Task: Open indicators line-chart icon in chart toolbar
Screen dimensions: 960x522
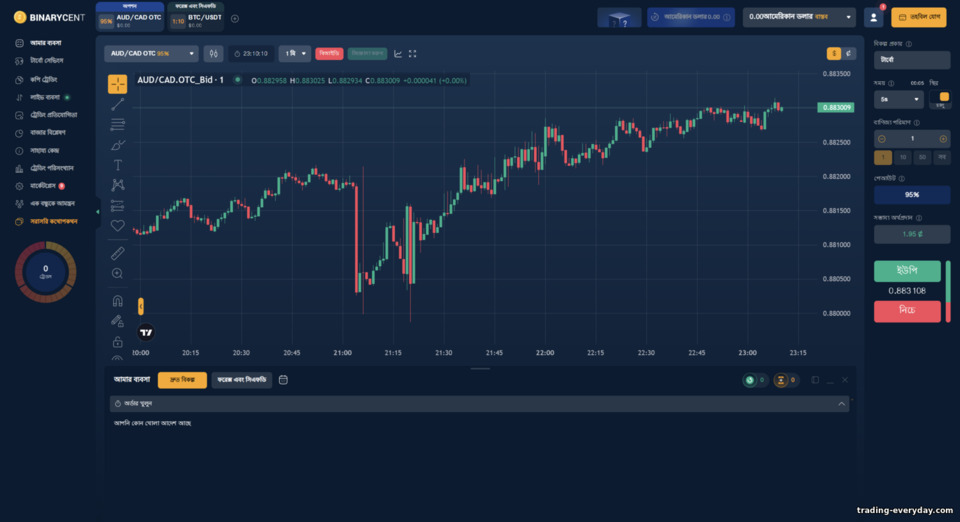Action: (398, 54)
